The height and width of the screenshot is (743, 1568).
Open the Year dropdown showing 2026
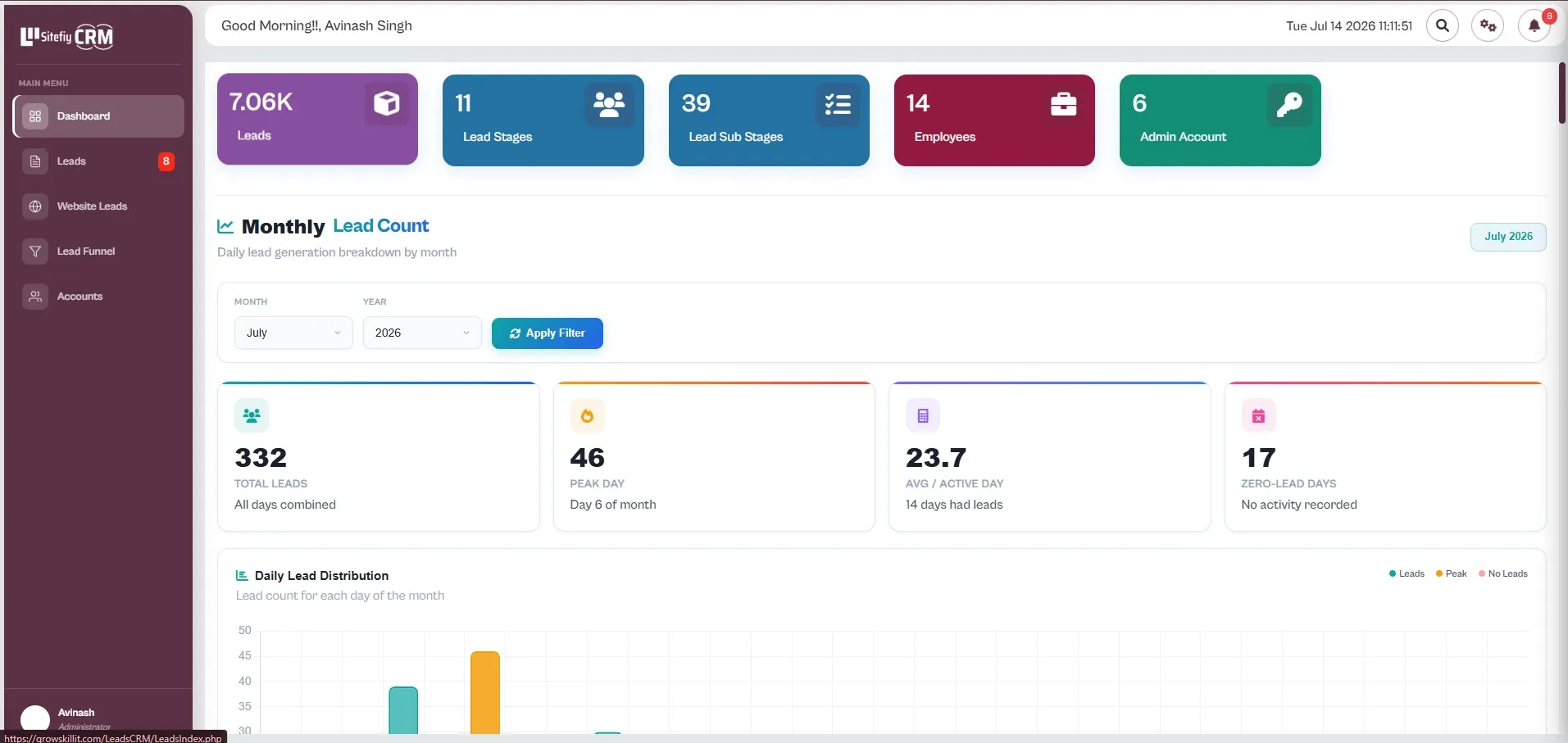coord(422,333)
